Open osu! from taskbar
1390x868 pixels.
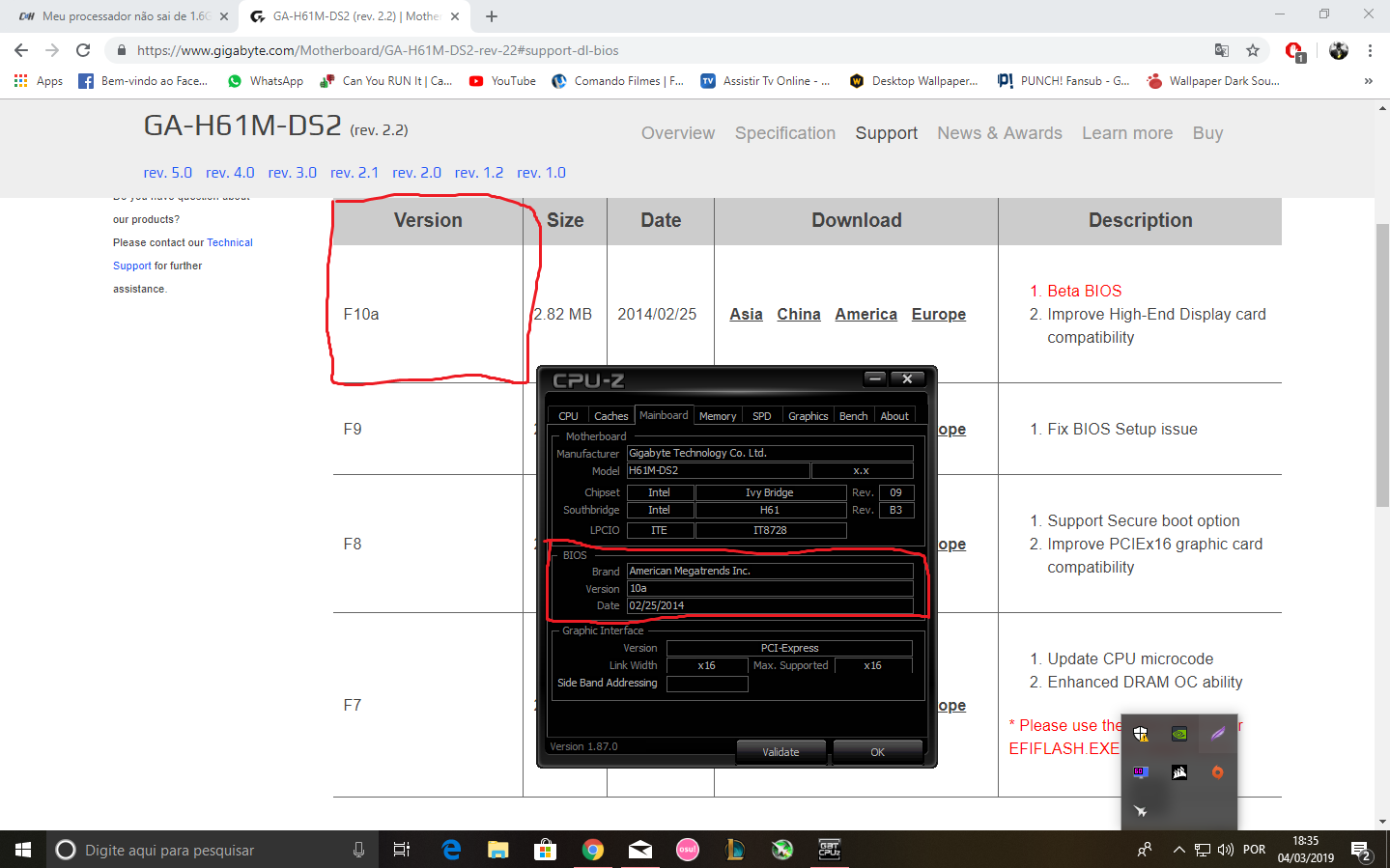coord(687,850)
